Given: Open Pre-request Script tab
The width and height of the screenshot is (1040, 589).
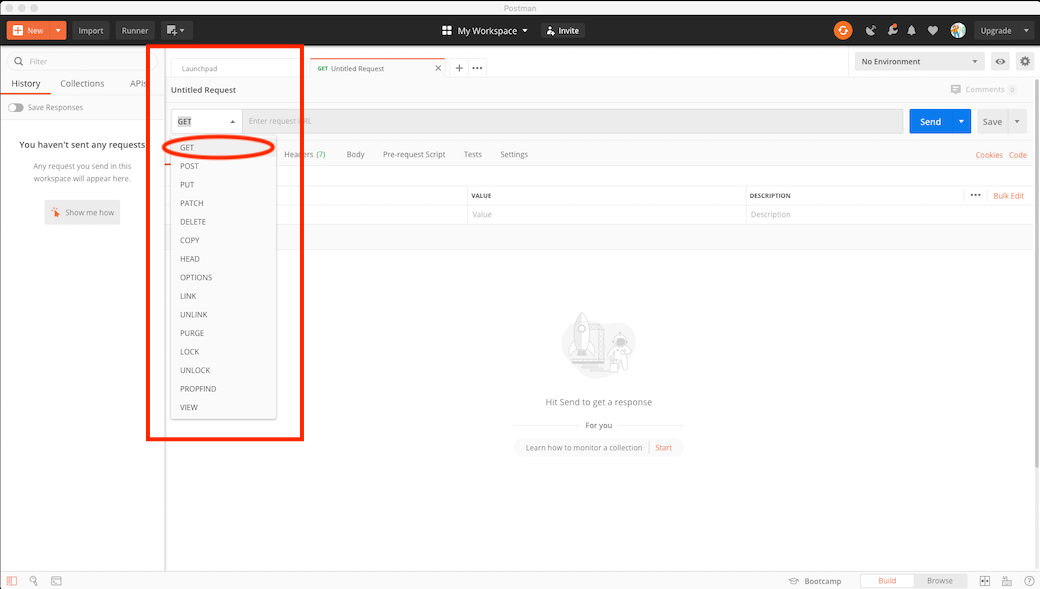Looking at the screenshot, I should 414,155.
